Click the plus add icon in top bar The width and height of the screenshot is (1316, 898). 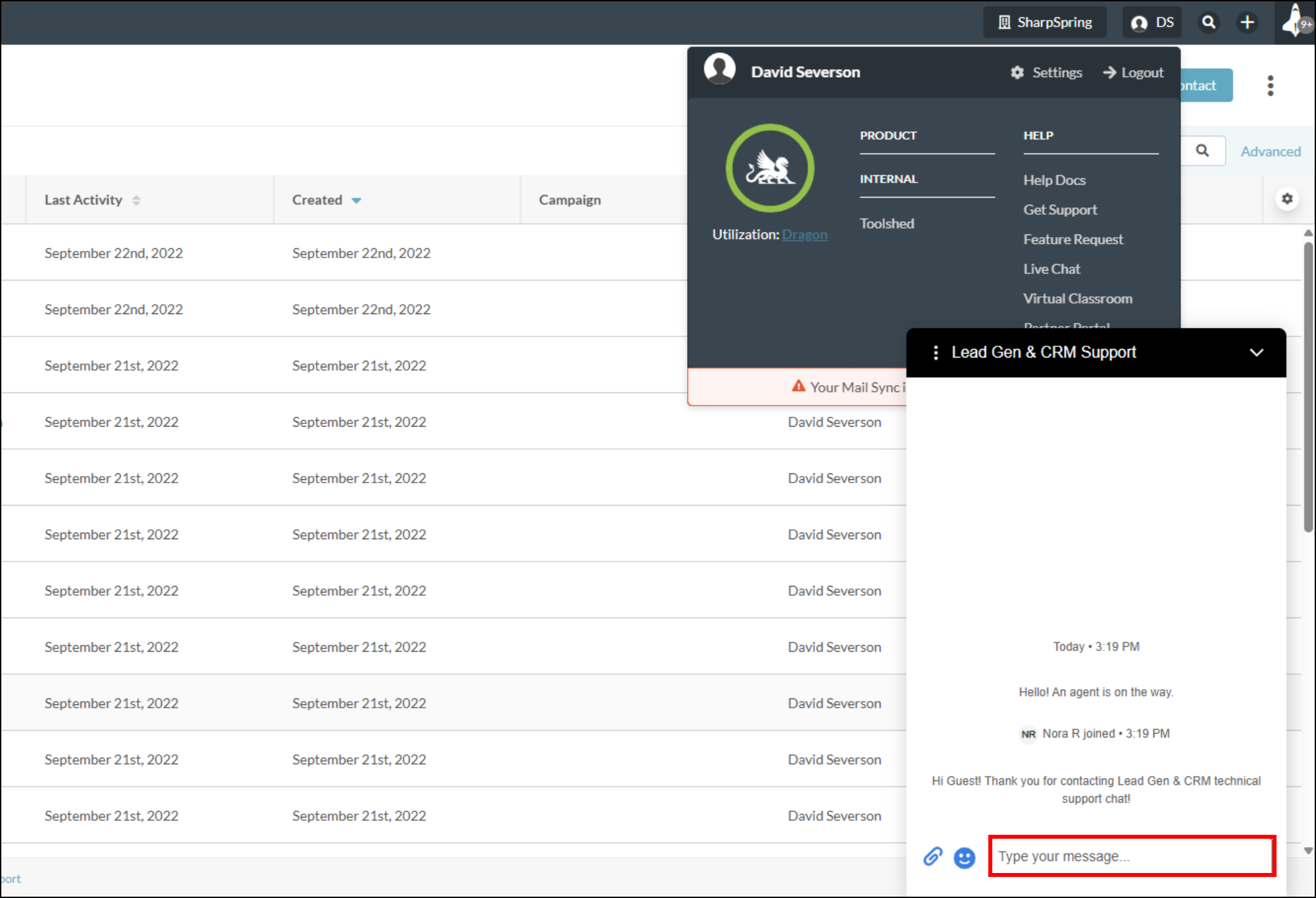[1247, 22]
